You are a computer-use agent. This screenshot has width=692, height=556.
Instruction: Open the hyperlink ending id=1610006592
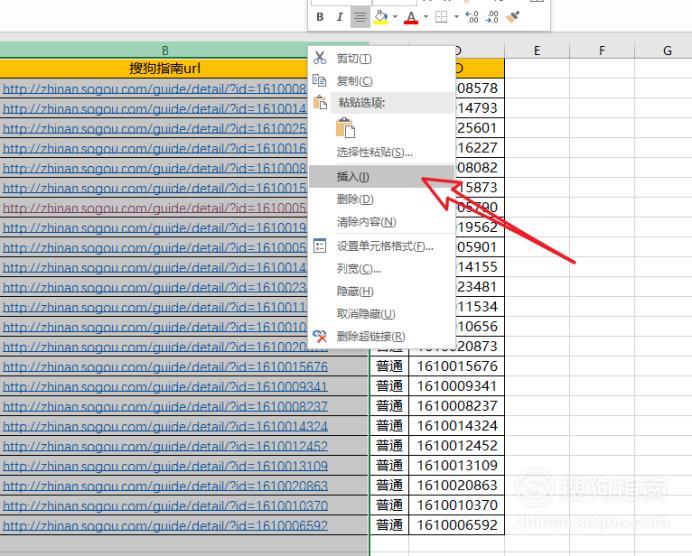coord(165,526)
